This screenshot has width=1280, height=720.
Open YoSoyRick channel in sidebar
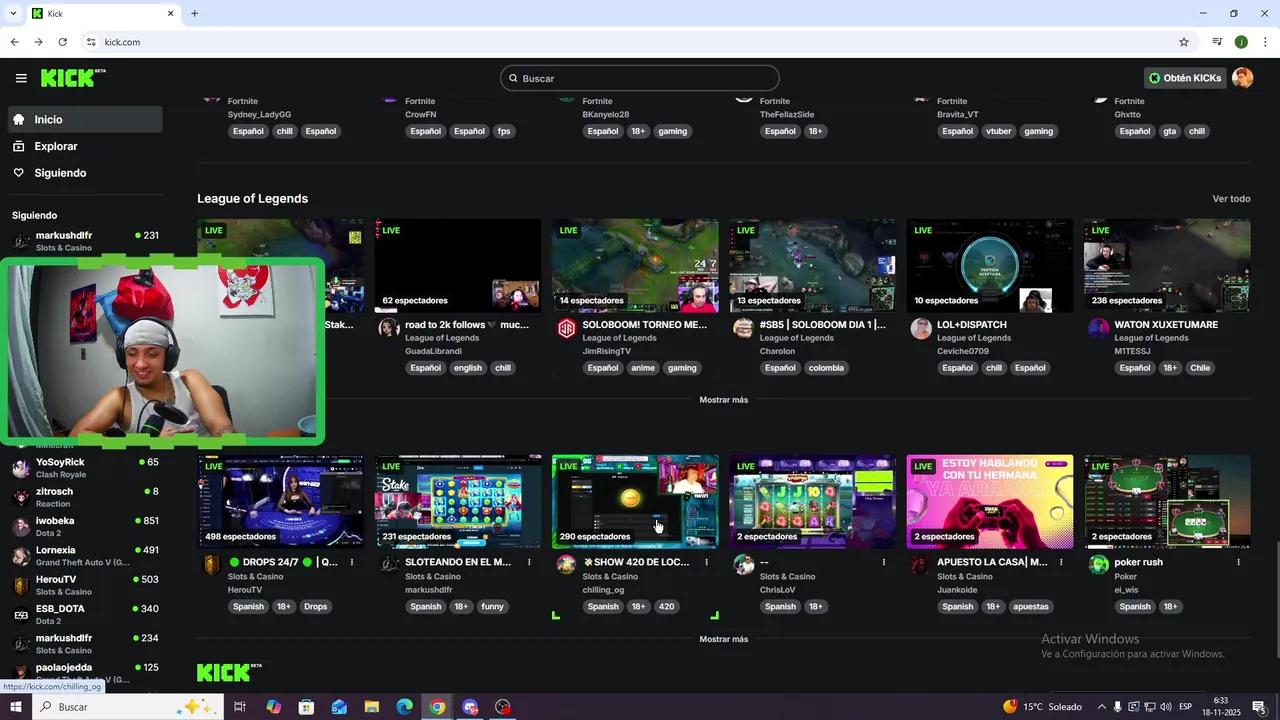coord(85,468)
